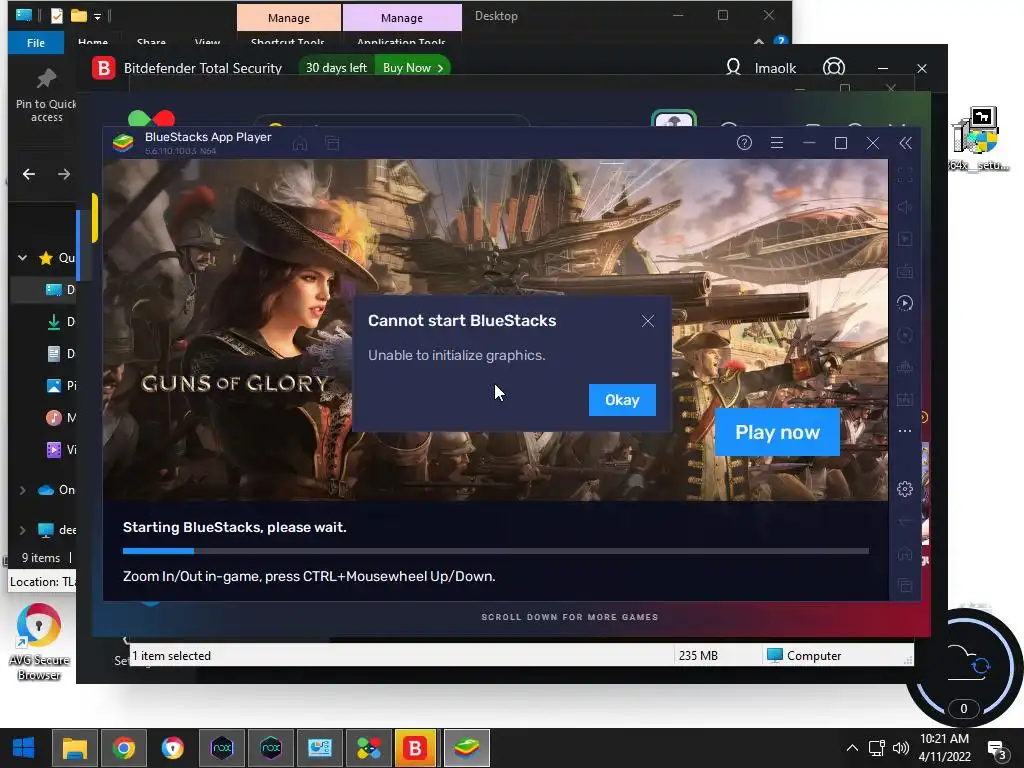The width and height of the screenshot is (1024, 768).
Task: Click BlueStacks FPS display icon in sidebar
Action: click(904, 399)
